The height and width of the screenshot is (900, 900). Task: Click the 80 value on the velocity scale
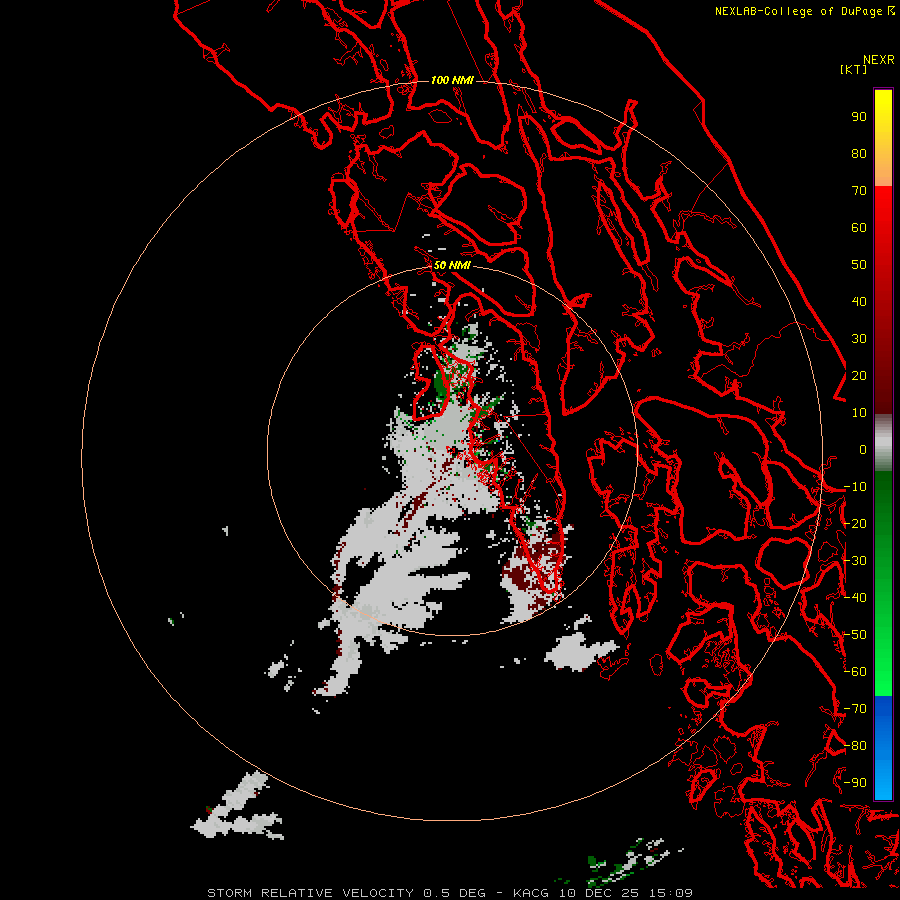[x=859, y=154]
